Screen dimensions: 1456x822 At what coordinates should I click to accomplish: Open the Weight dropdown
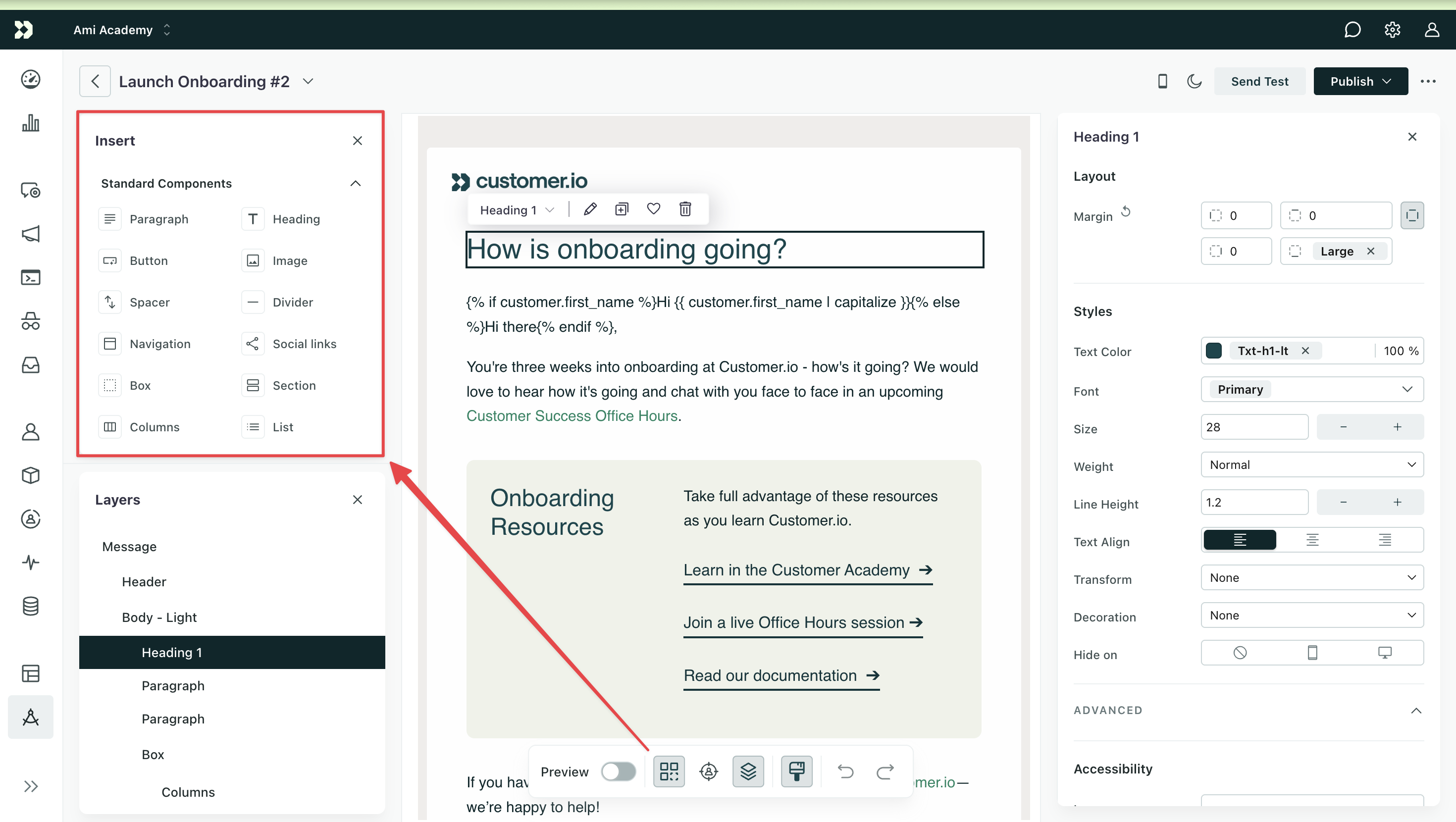[1312, 464]
